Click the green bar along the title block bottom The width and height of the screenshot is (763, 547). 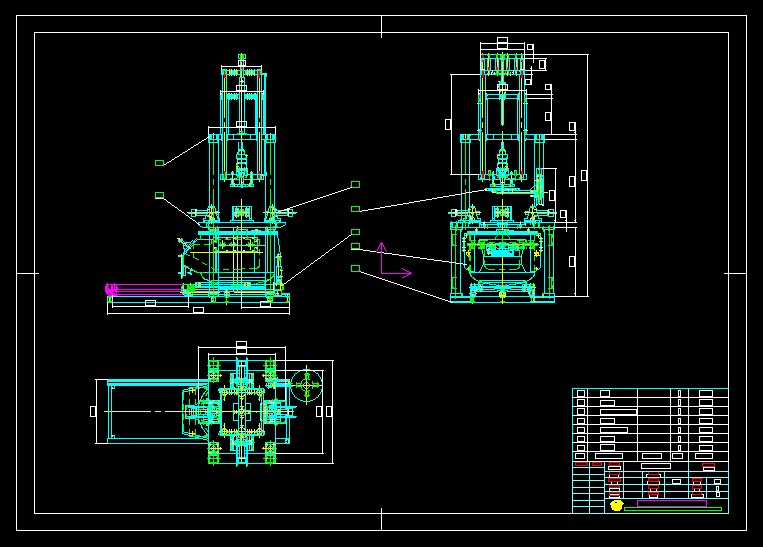(672, 510)
